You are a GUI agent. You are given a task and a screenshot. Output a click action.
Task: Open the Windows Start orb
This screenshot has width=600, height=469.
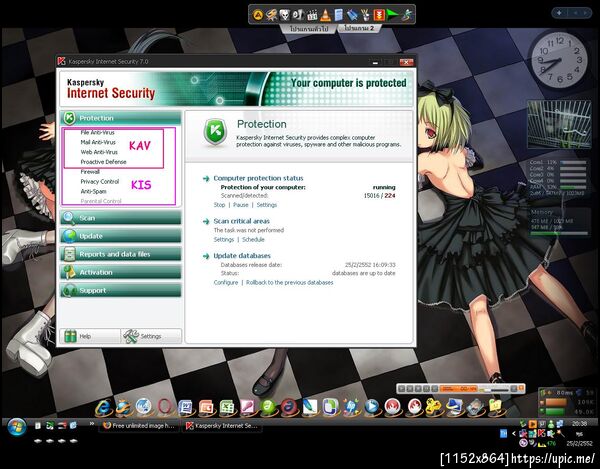pos(16,427)
